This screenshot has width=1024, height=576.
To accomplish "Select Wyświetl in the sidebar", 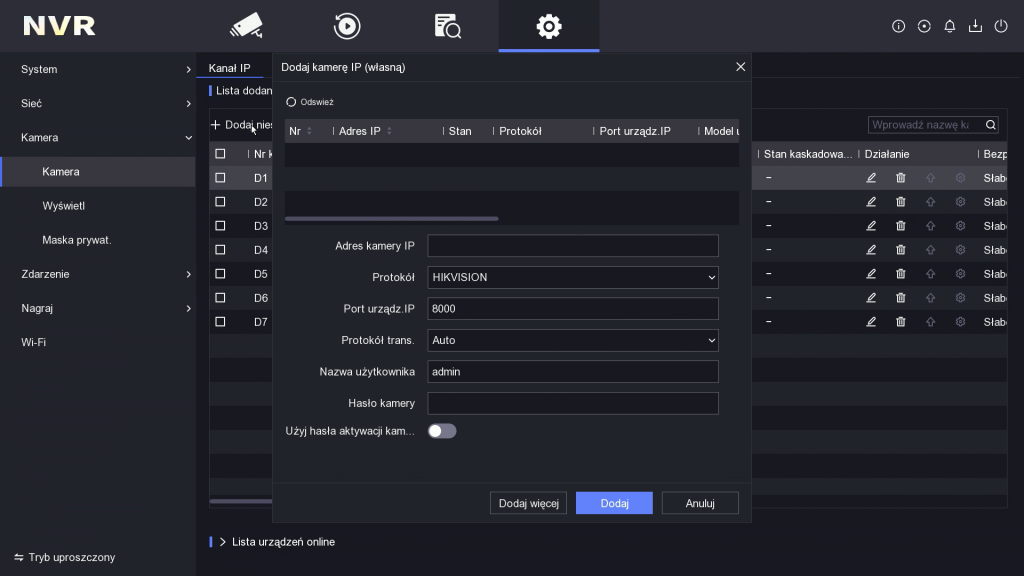I will click(x=63, y=206).
